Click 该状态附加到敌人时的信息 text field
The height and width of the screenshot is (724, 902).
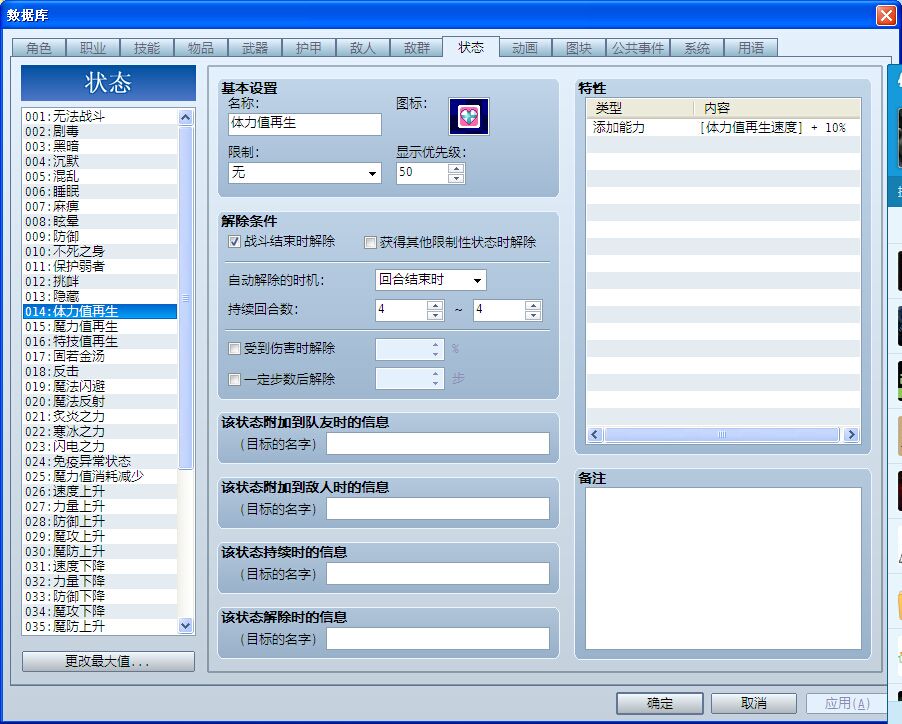(438, 509)
